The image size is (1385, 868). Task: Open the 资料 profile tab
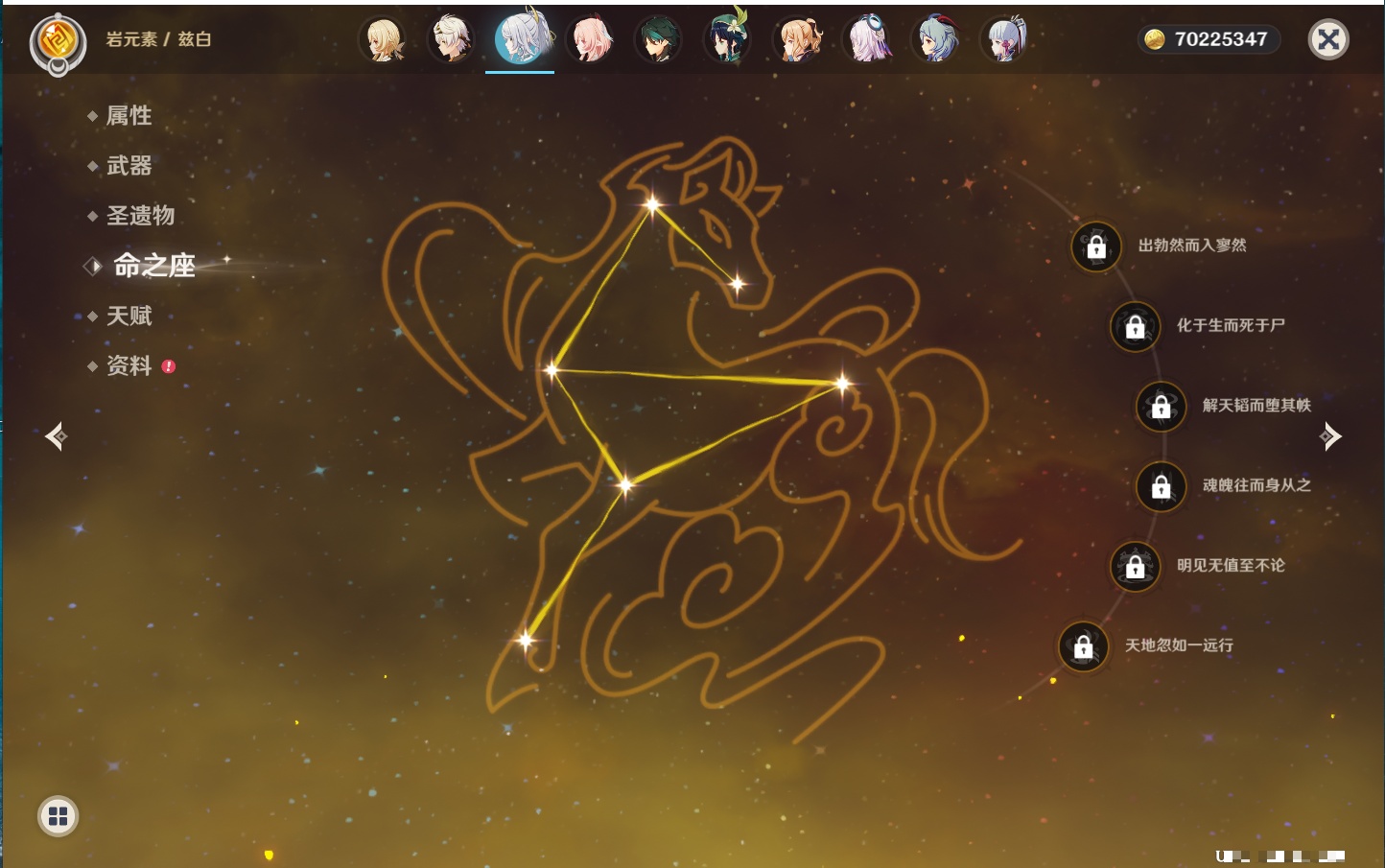pos(129,365)
